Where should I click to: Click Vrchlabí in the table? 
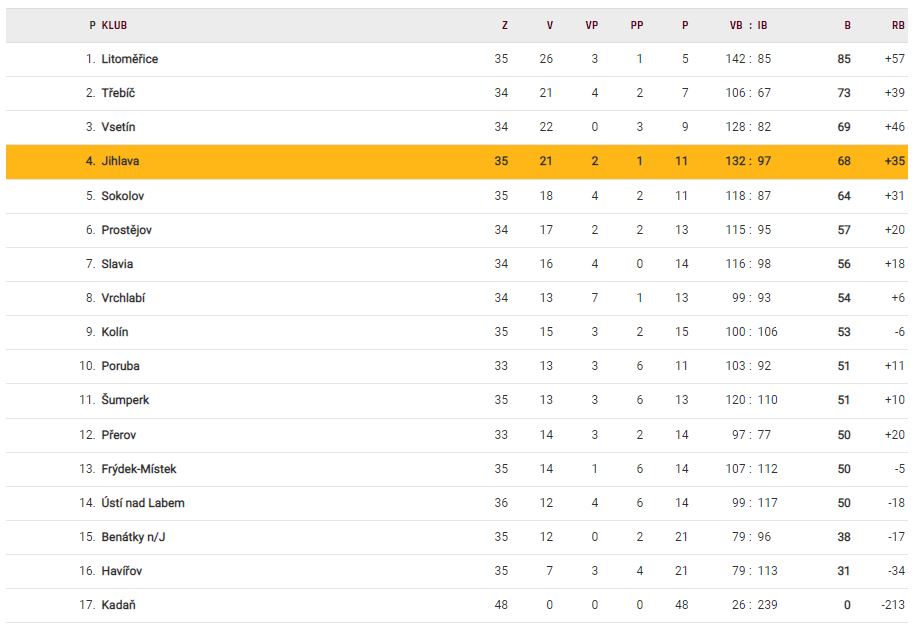pyautogui.click(x=123, y=298)
